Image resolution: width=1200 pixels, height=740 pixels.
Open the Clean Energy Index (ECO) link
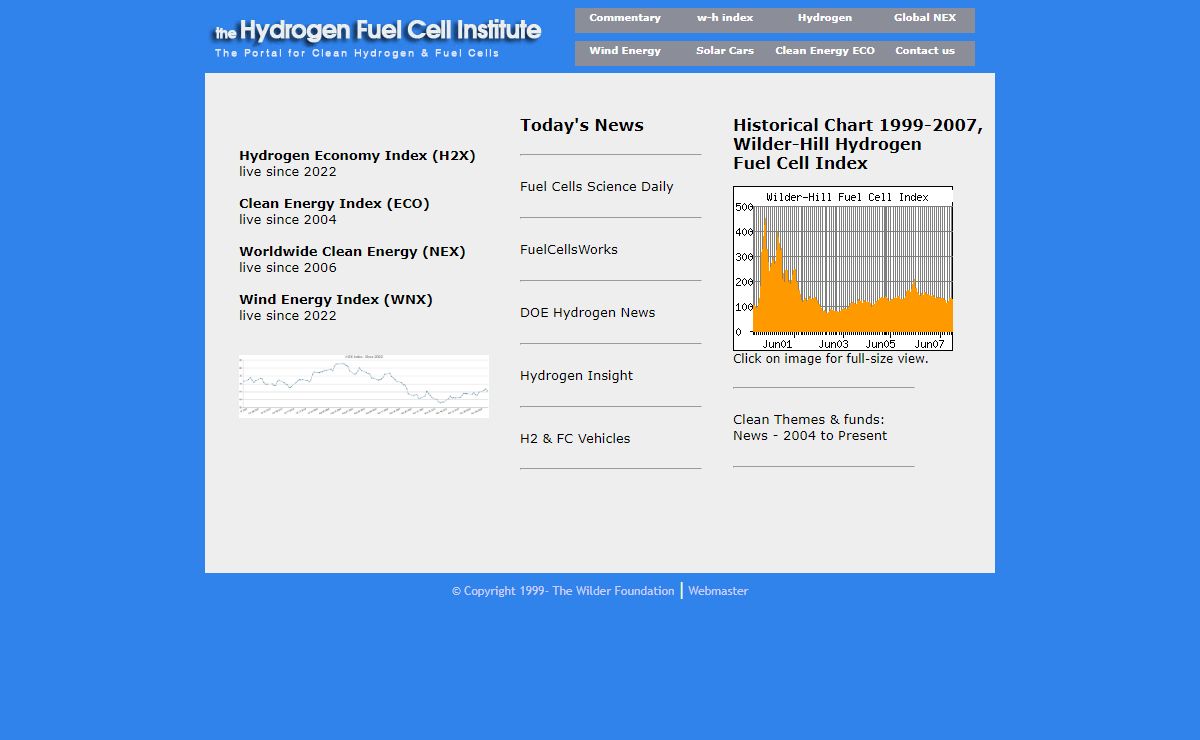pyautogui.click(x=334, y=204)
